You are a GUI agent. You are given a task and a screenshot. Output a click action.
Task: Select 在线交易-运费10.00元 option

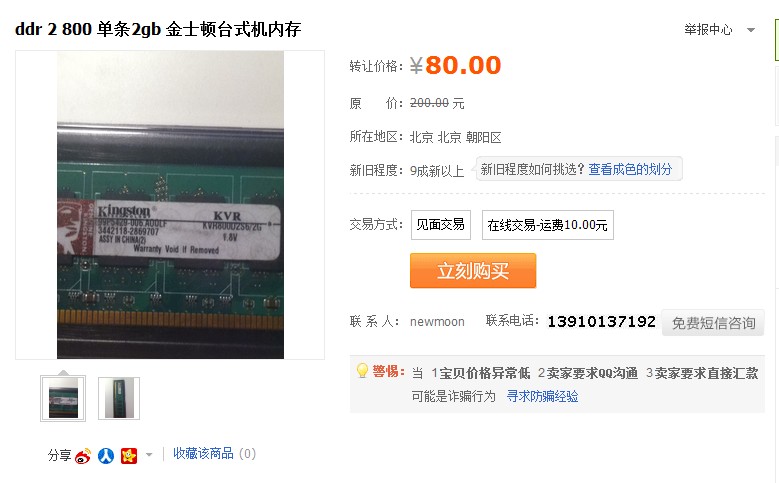(547, 225)
